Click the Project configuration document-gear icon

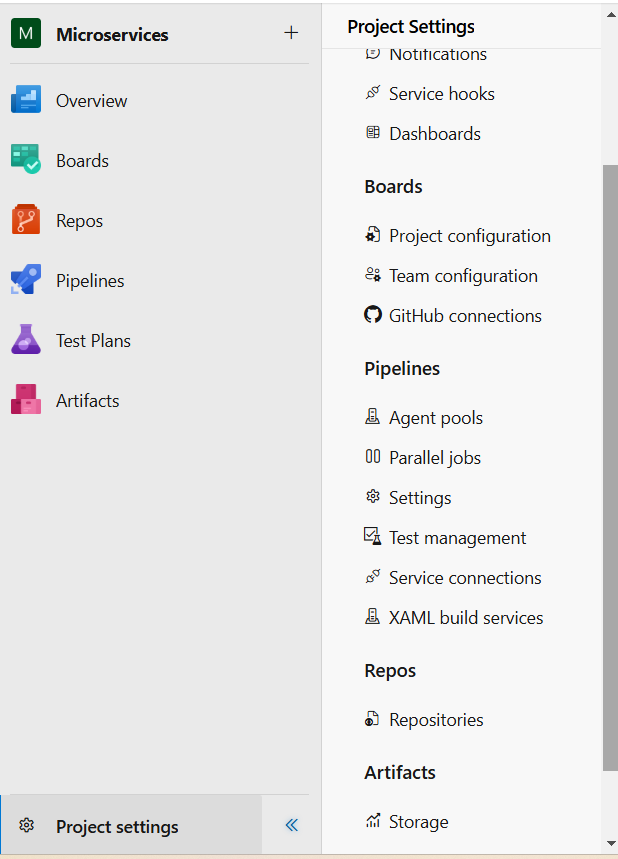(x=373, y=234)
